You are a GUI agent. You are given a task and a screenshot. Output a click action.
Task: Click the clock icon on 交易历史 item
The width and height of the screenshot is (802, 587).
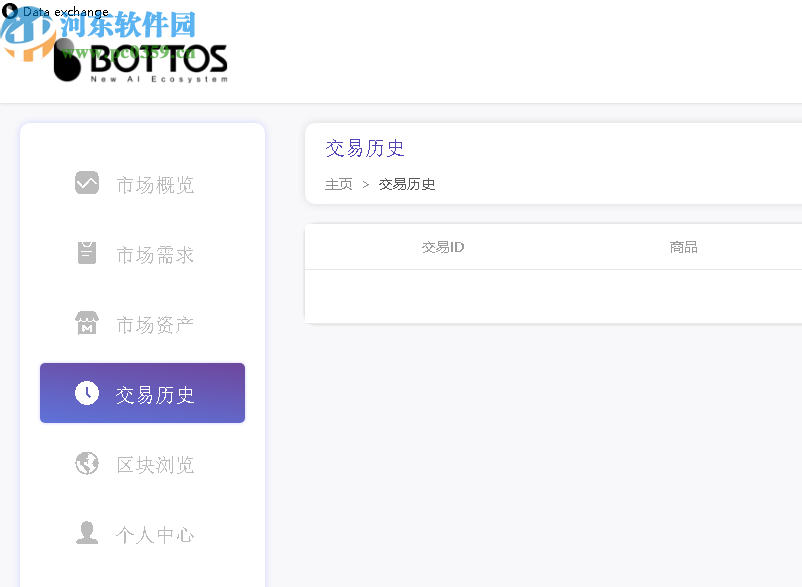click(86, 392)
